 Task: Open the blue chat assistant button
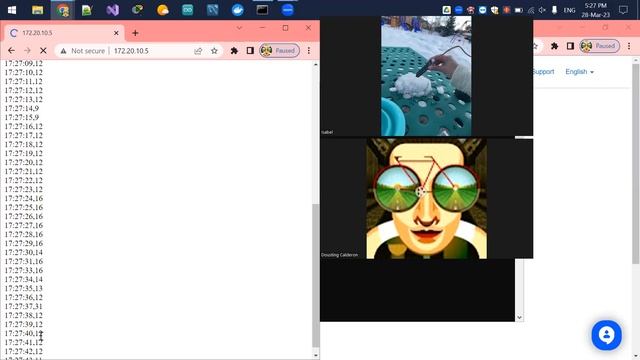[x=607, y=335]
